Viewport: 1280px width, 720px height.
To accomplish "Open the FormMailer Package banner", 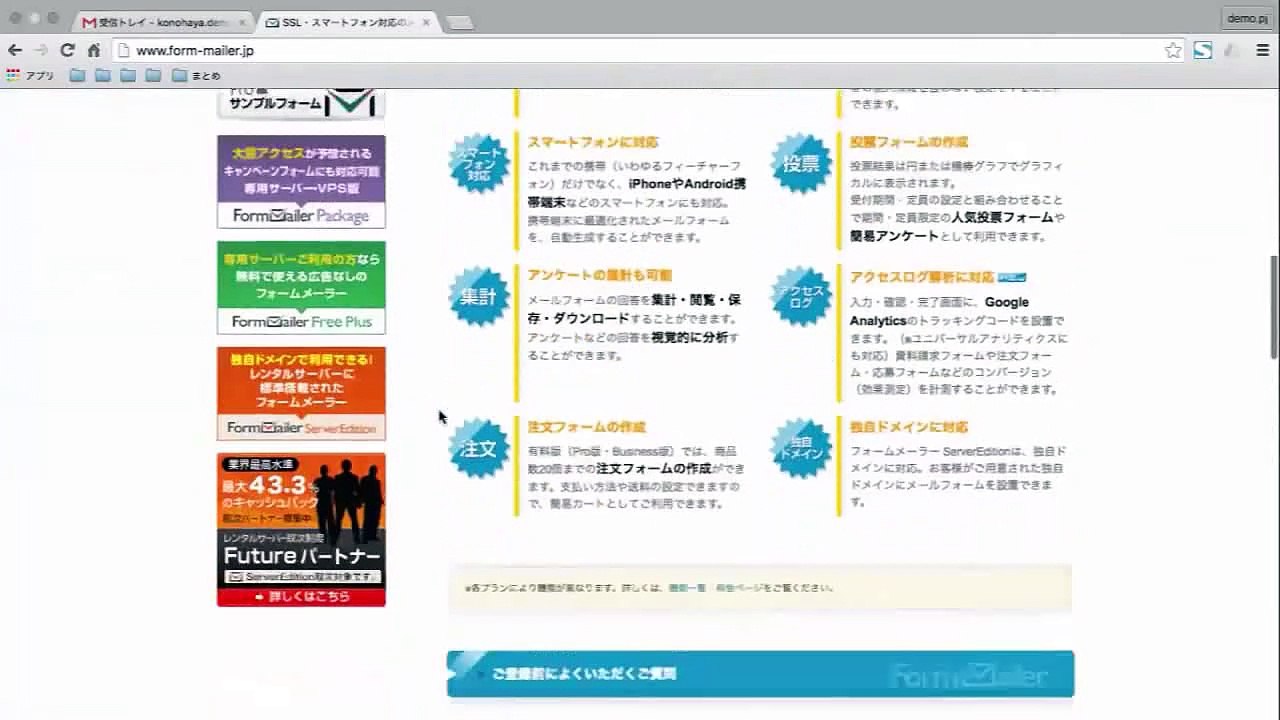I will 301,182.
